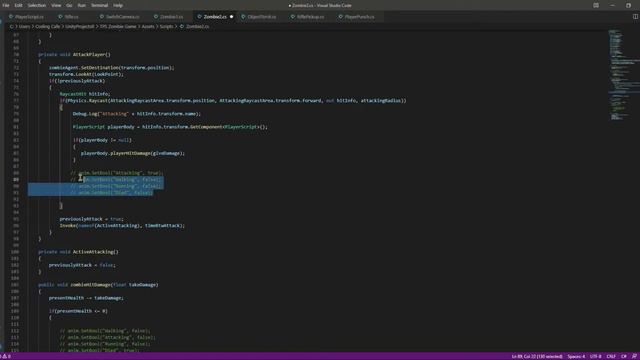
Task: Click the UTF-8 encoding status
Action: point(596,356)
